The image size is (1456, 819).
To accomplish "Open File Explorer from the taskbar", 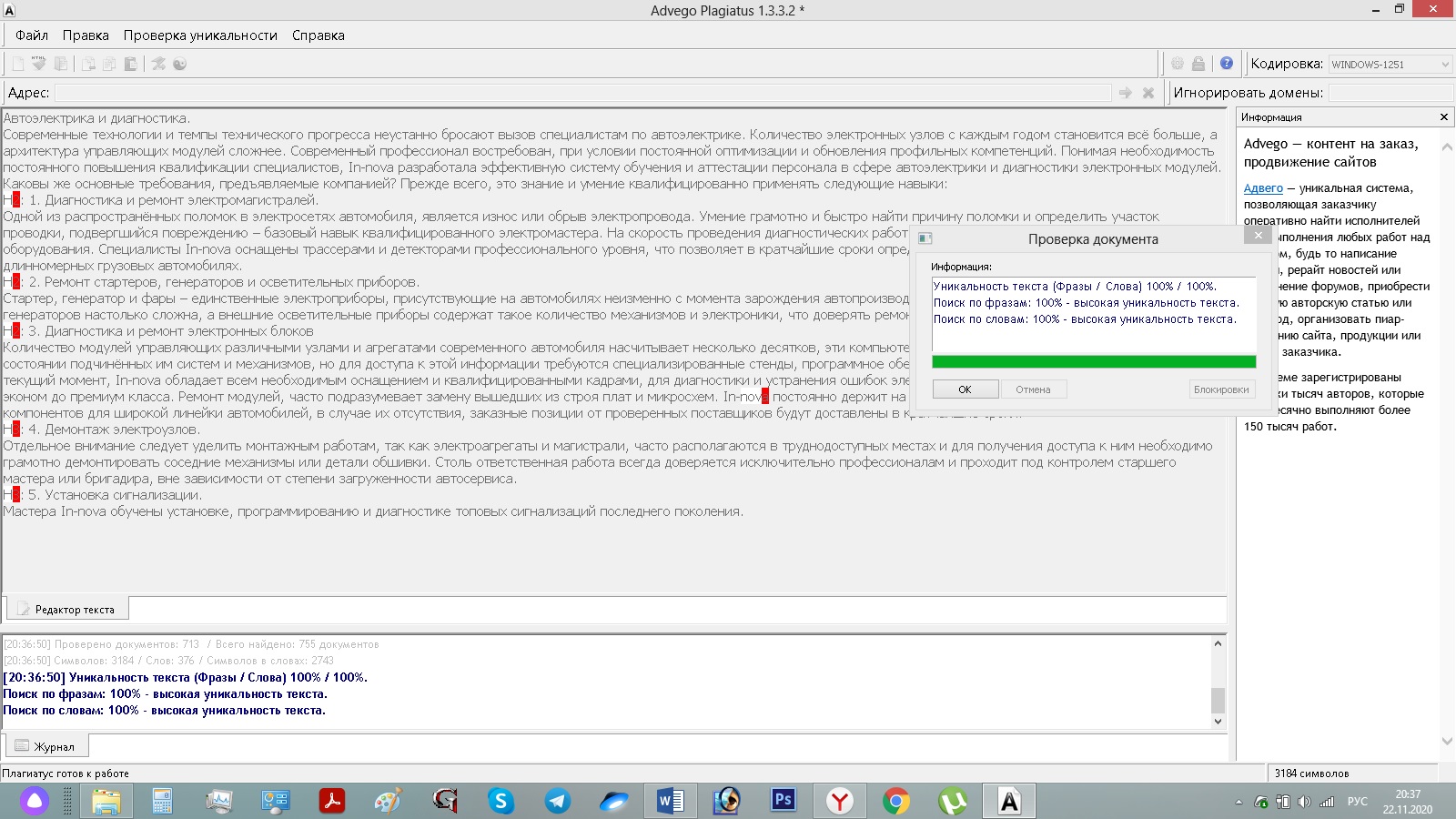I will pos(106,801).
